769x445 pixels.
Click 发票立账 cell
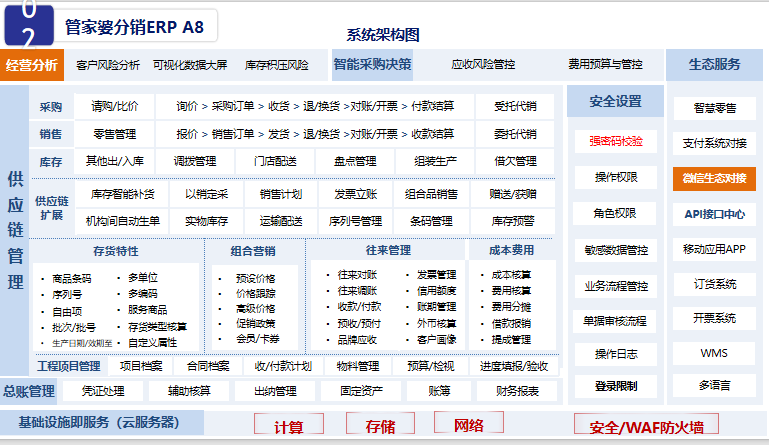coord(356,194)
